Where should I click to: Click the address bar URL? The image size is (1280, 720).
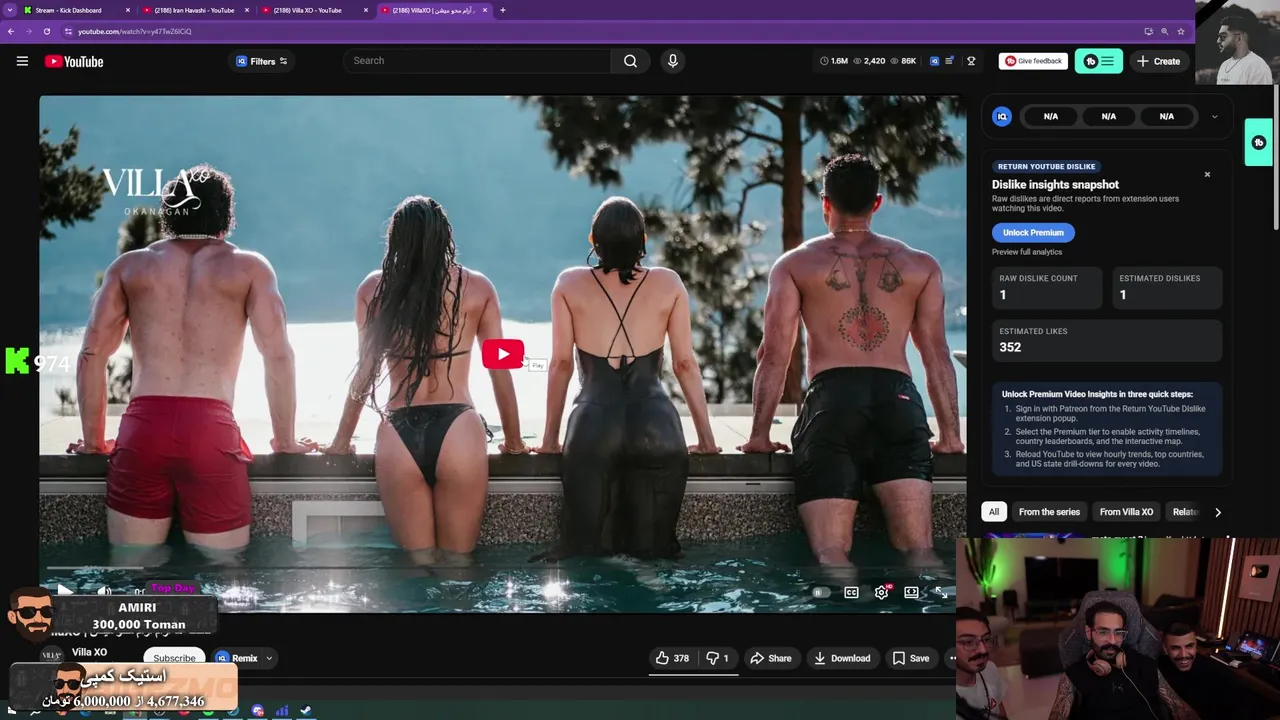[x=134, y=31]
